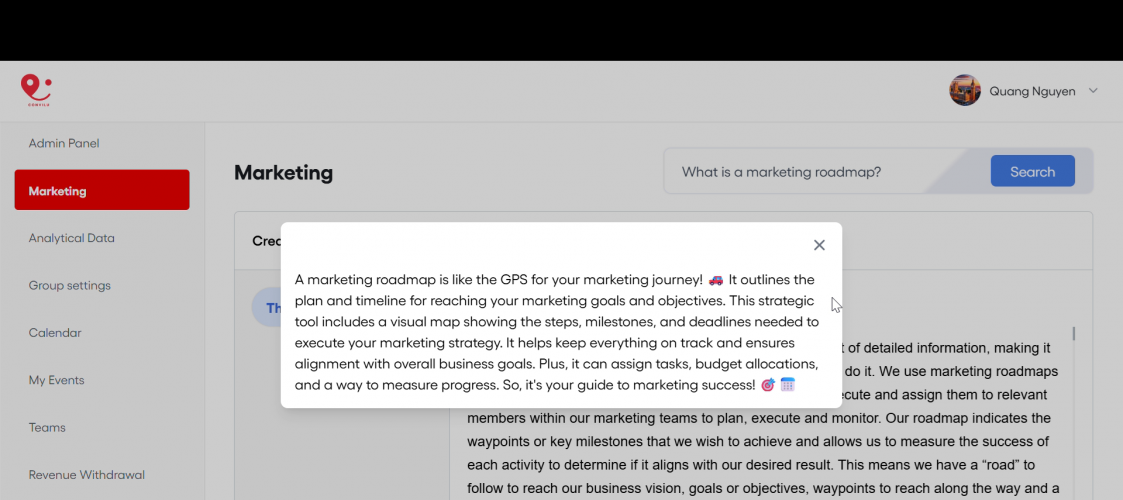Click the car emoji in the popup
The height and width of the screenshot is (500, 1123).
(716, 280)
